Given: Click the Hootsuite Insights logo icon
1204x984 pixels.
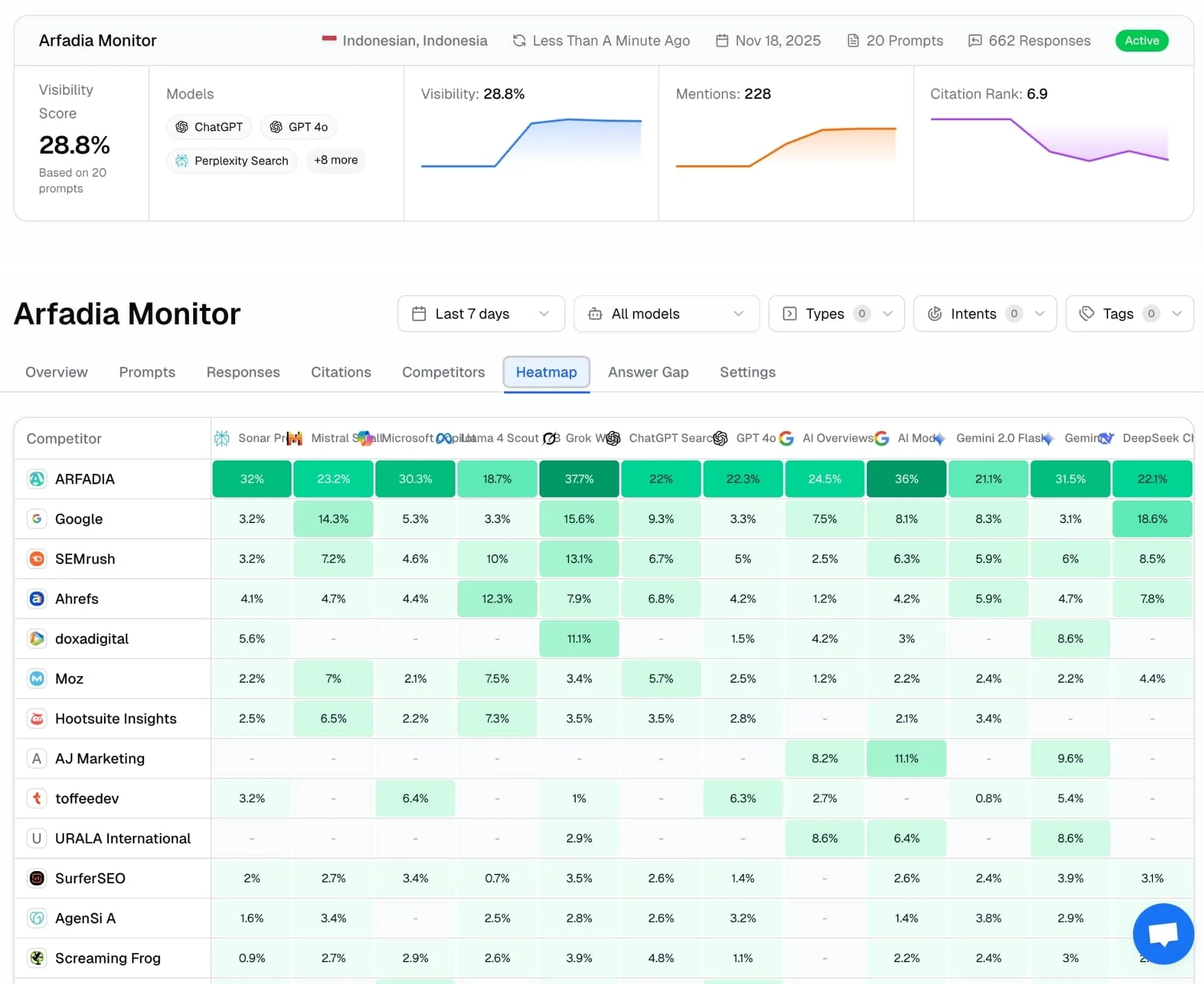Looking at the screenshot, I should click(37, 719).
